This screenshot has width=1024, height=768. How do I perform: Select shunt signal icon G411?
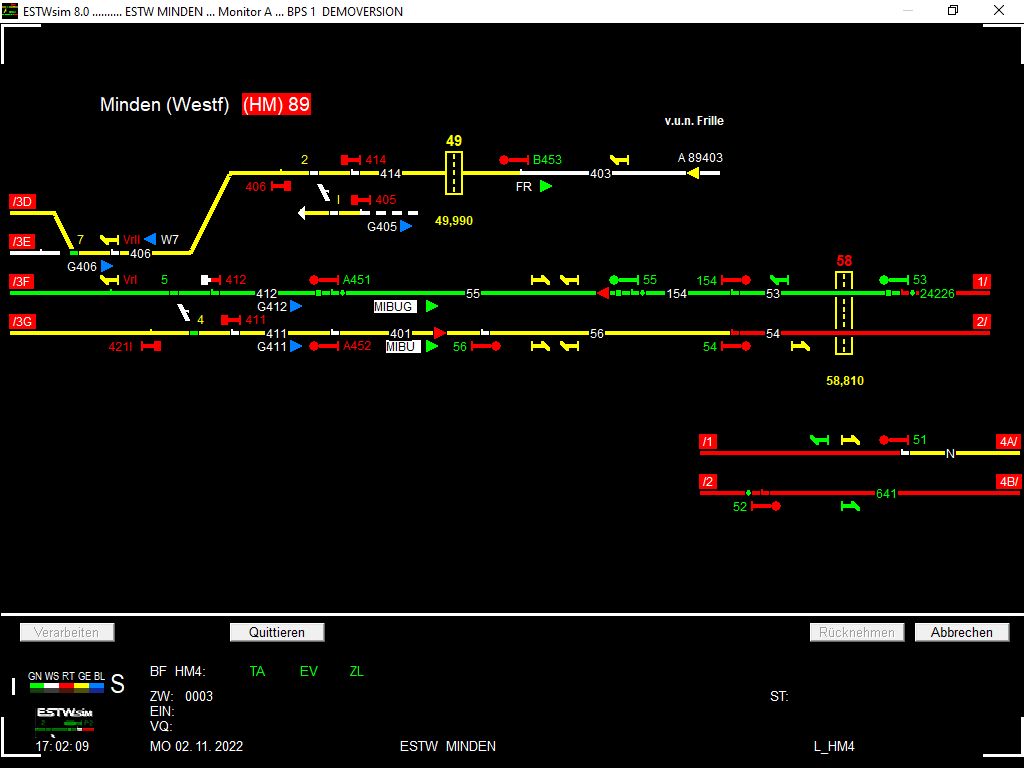(294, 346)
